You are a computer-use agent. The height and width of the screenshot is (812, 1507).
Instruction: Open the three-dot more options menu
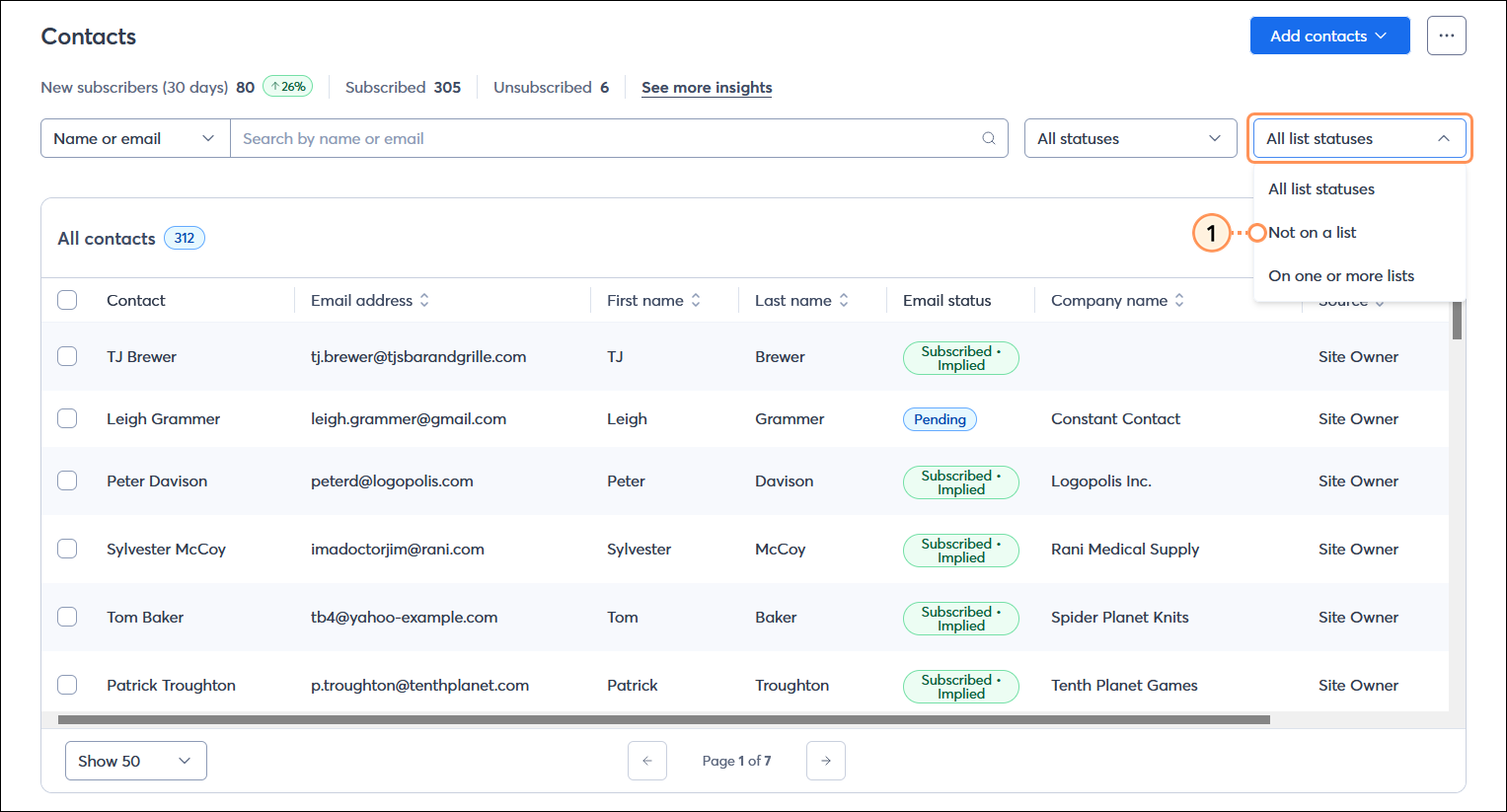pyautogui.click(x=1446, y=35)
